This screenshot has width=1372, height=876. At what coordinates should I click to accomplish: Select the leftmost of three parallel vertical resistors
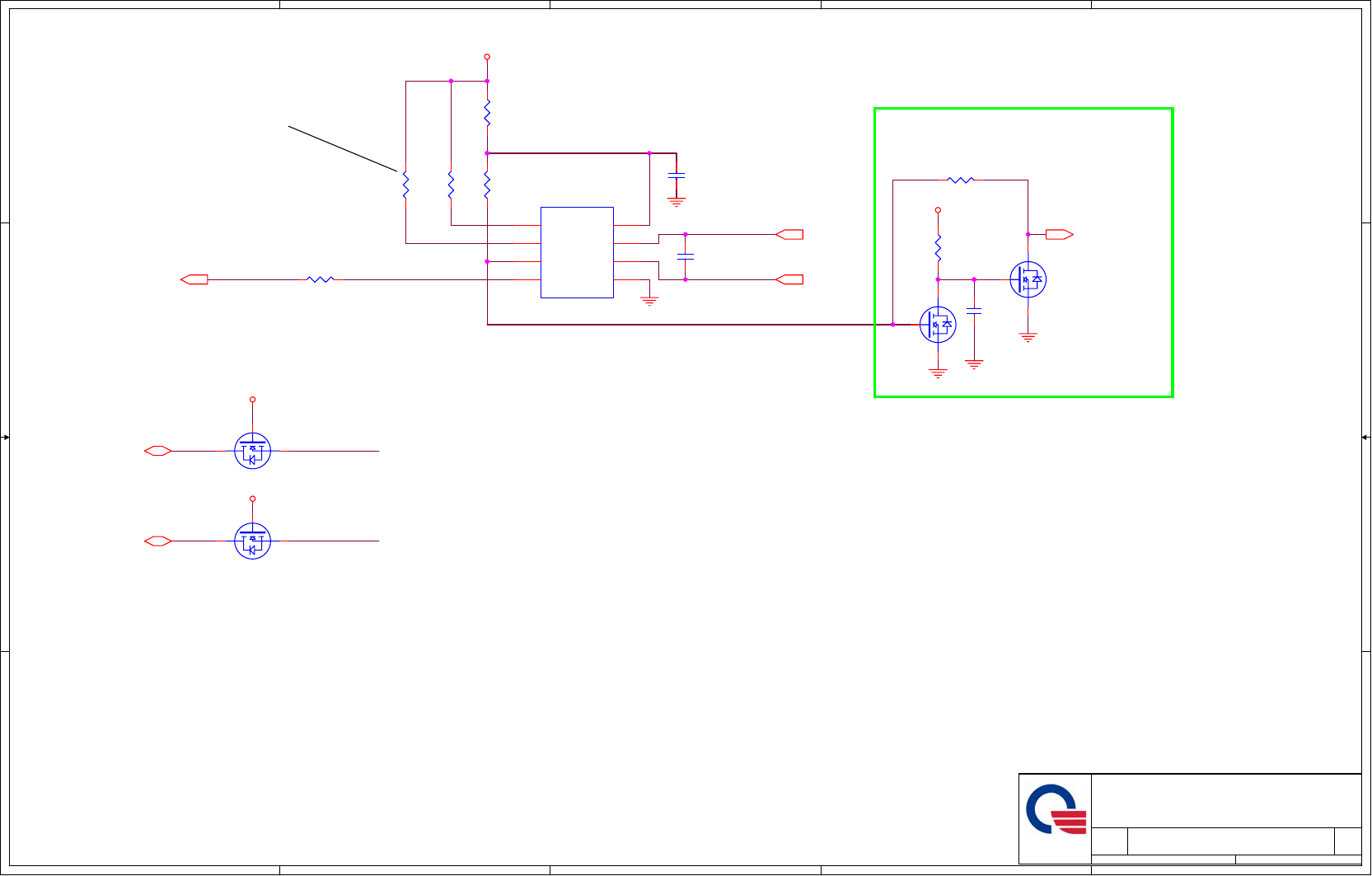pos(405,185)
